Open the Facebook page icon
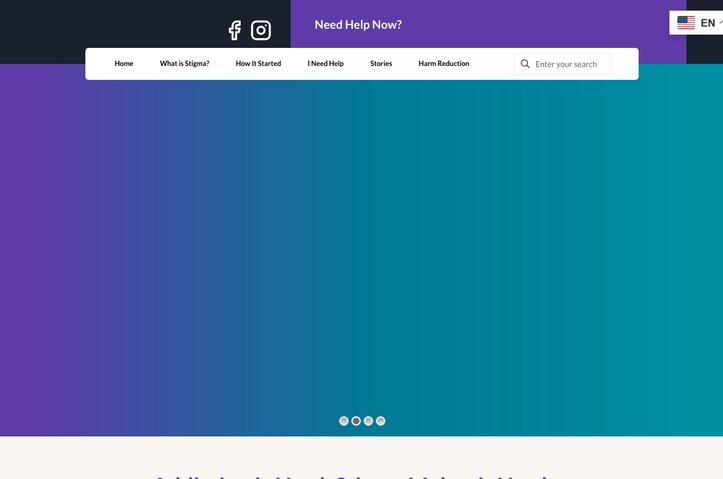Viewport: 723px width, 479px height. click(x=235, y=30)
